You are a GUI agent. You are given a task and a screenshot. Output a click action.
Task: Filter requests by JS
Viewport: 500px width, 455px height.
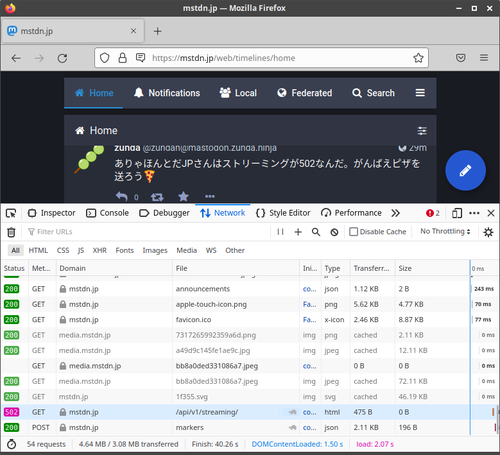tap(81, 250)
